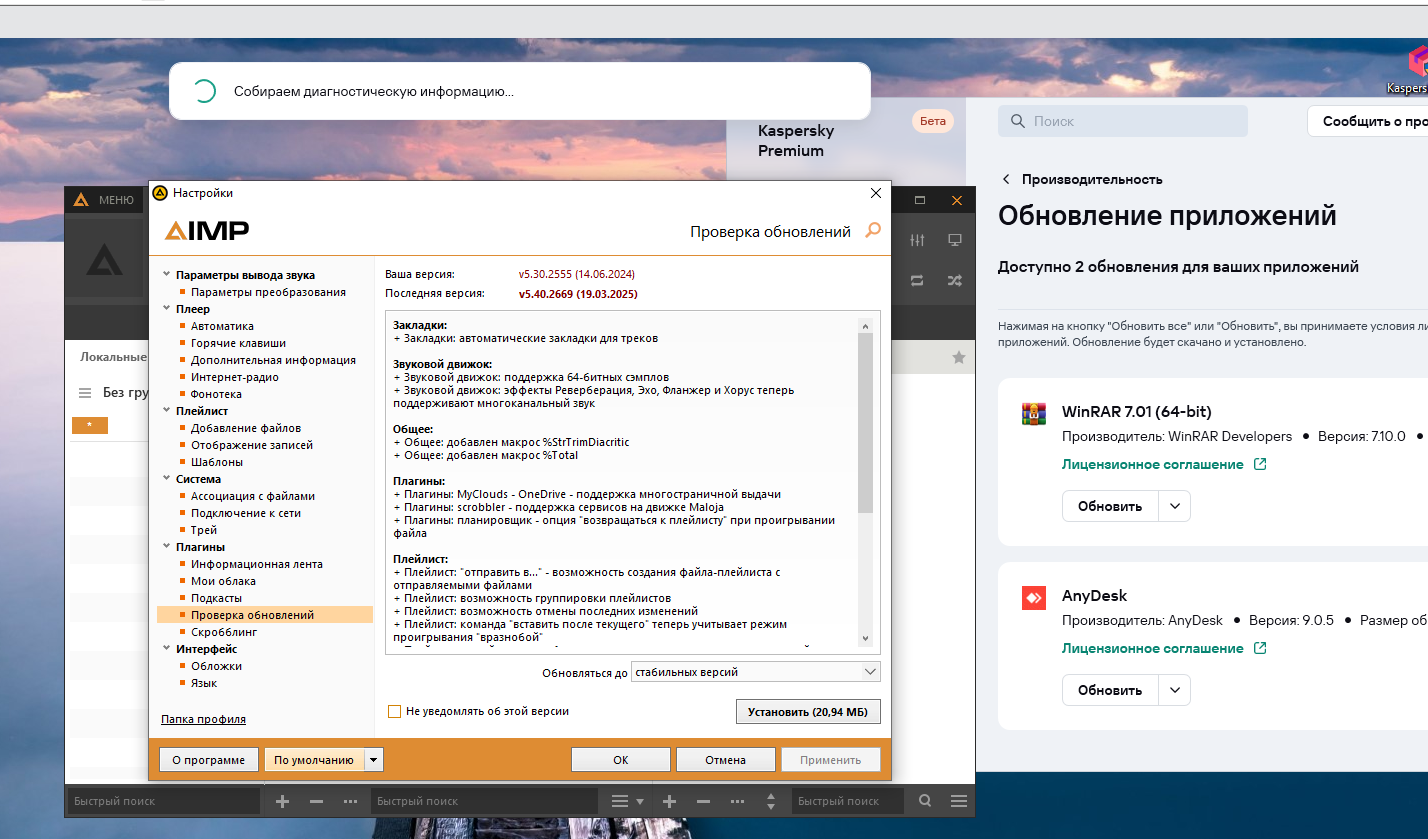Click the AIMP triangle logo in the player
The height and width of the screenshot is (839, 1428).
coord(104,260)
